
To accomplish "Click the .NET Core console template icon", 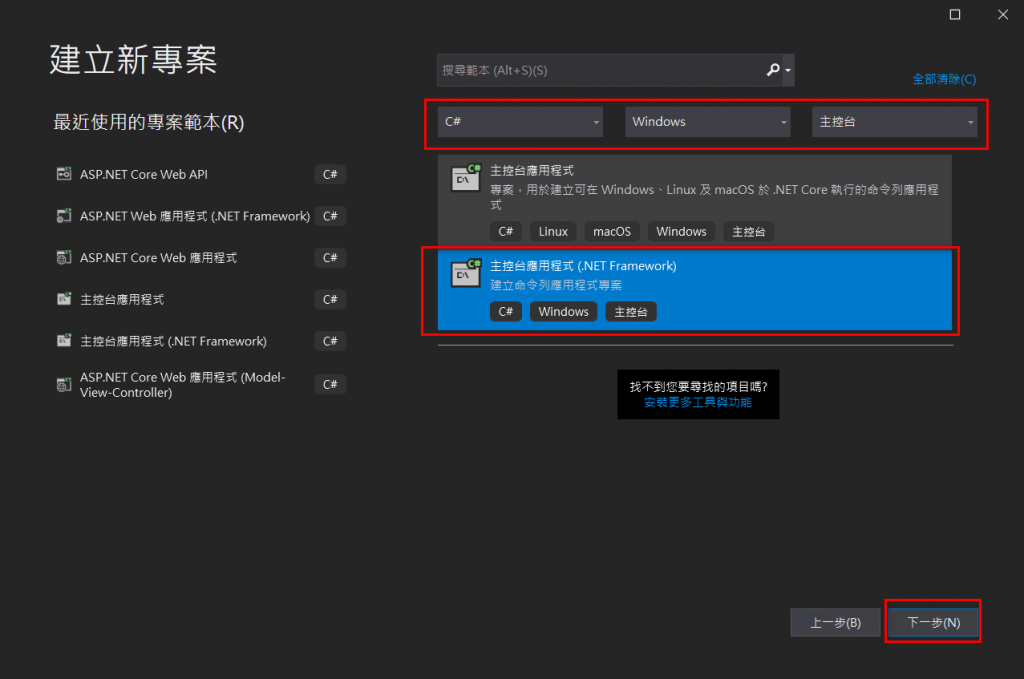I will 466,178.
